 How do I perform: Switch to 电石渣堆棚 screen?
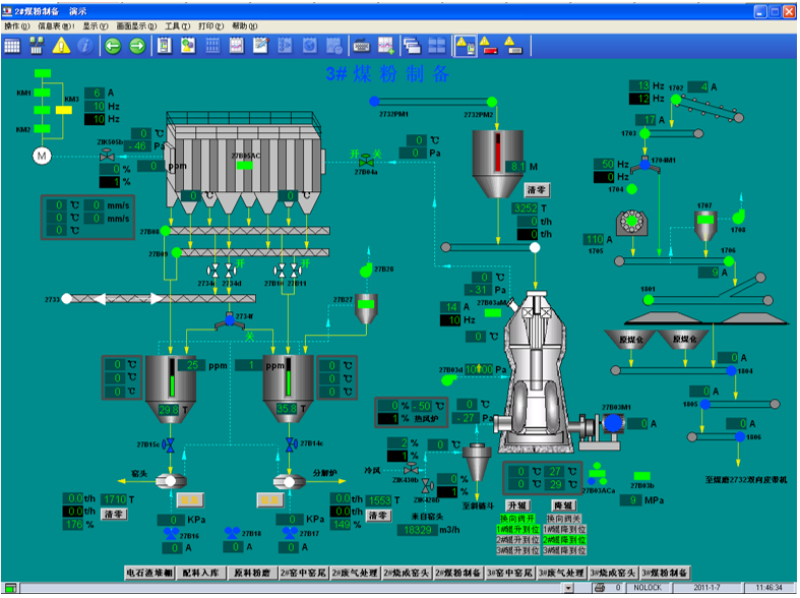click(149, 574)
